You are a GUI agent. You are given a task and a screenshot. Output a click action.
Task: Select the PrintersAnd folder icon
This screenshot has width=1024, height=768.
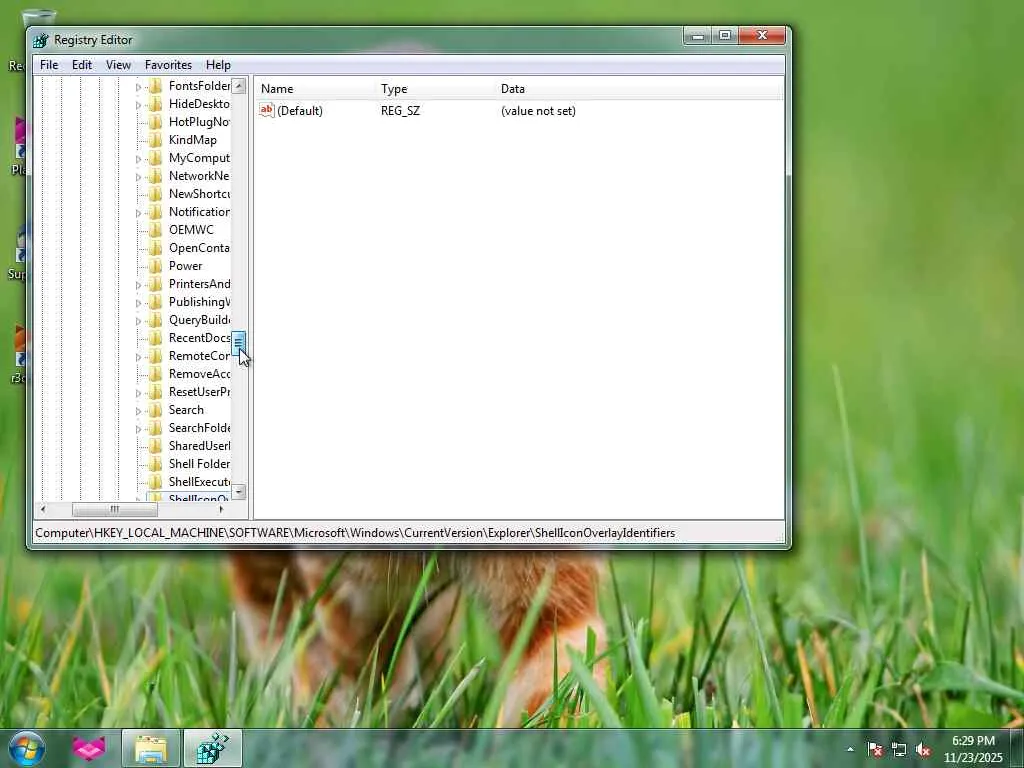[155, 283]
